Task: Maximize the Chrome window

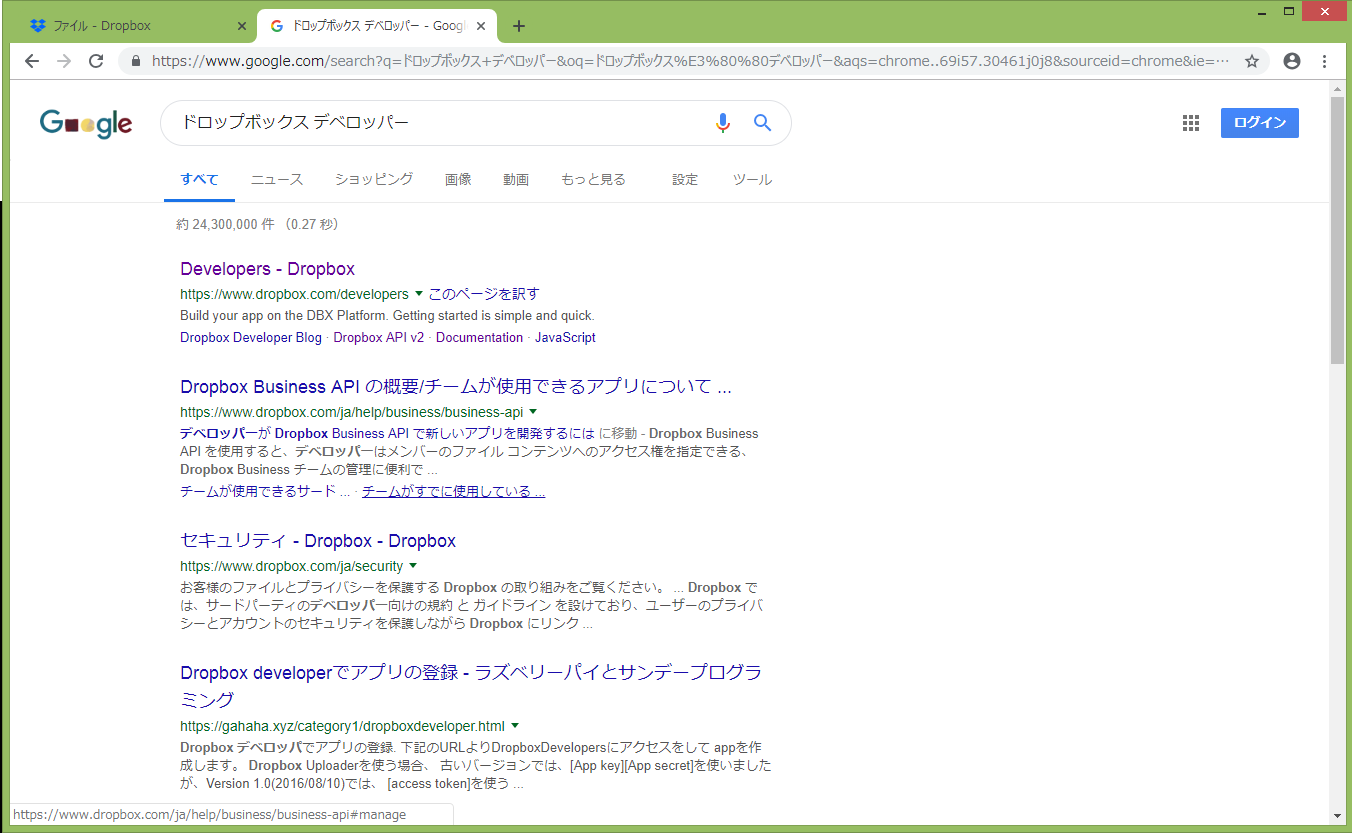Action: pyautogui.click(x=1288, y=10)
